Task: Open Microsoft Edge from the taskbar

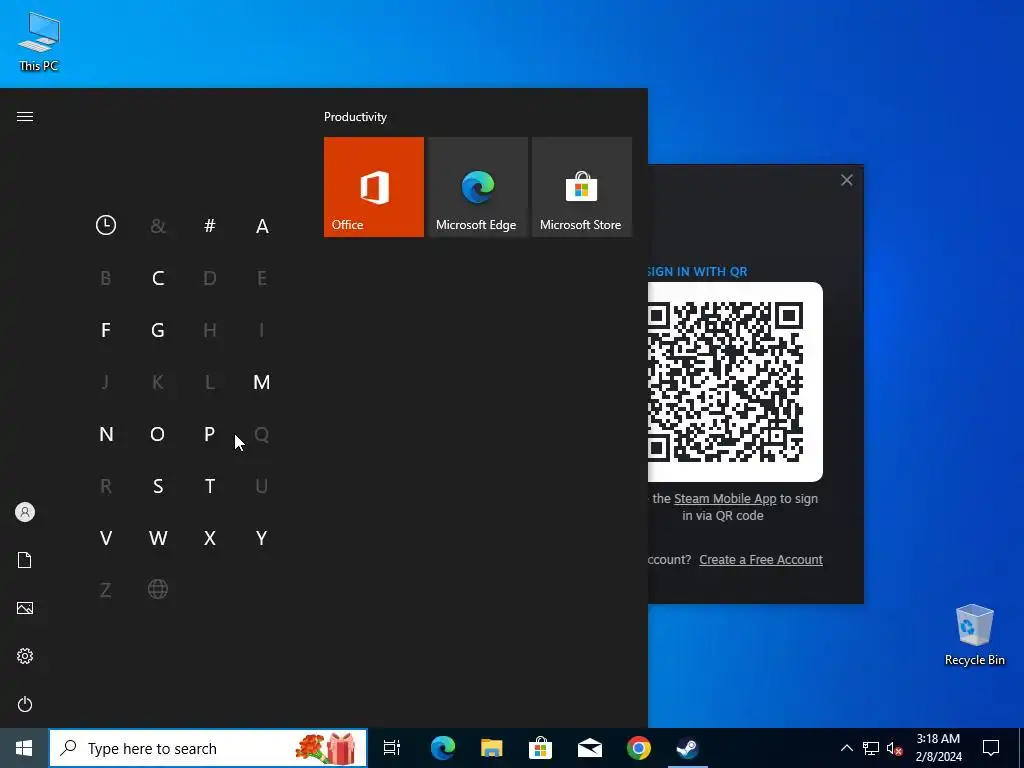Action: point(443,748)
